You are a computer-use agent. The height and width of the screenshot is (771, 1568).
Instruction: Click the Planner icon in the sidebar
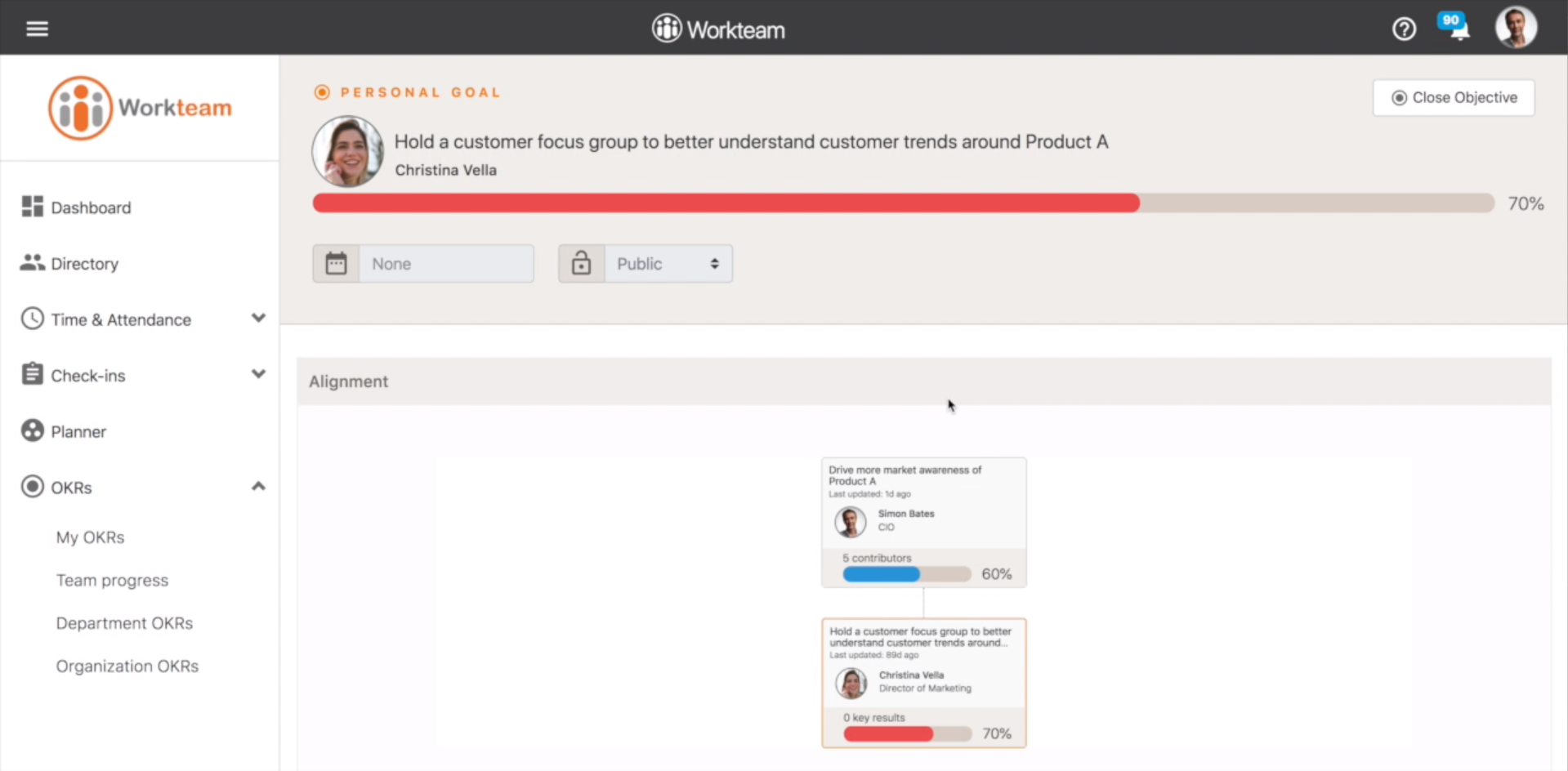pyautogui.click(x=33, y=430)
